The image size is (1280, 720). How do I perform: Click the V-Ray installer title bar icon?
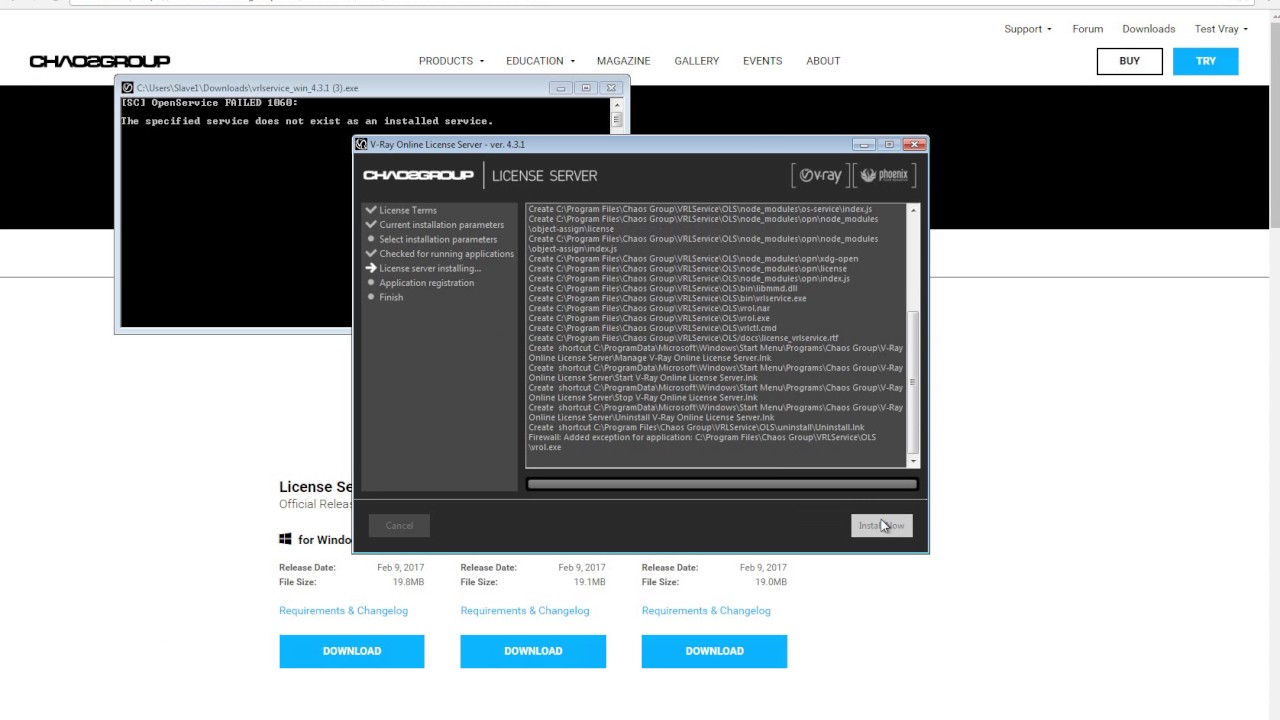(x=362, y=144)
